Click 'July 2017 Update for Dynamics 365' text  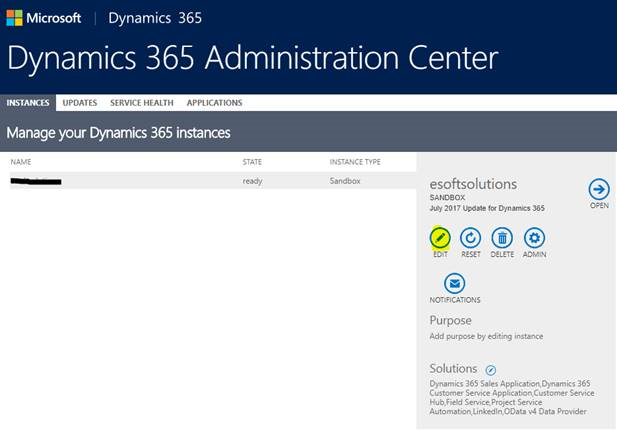pyautogui.click(x=487, y=208)
